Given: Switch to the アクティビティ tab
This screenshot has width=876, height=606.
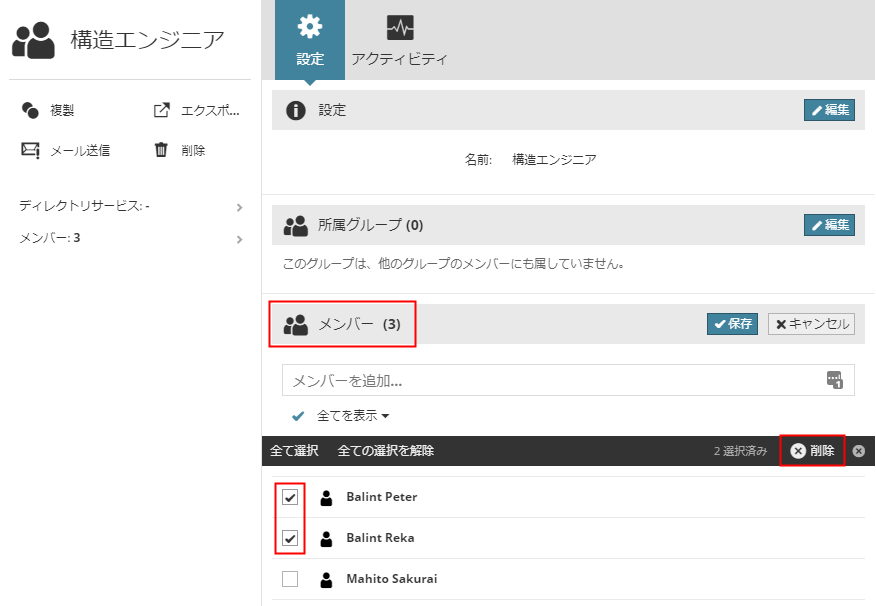Looking at the screenshot, I should 399,40.
